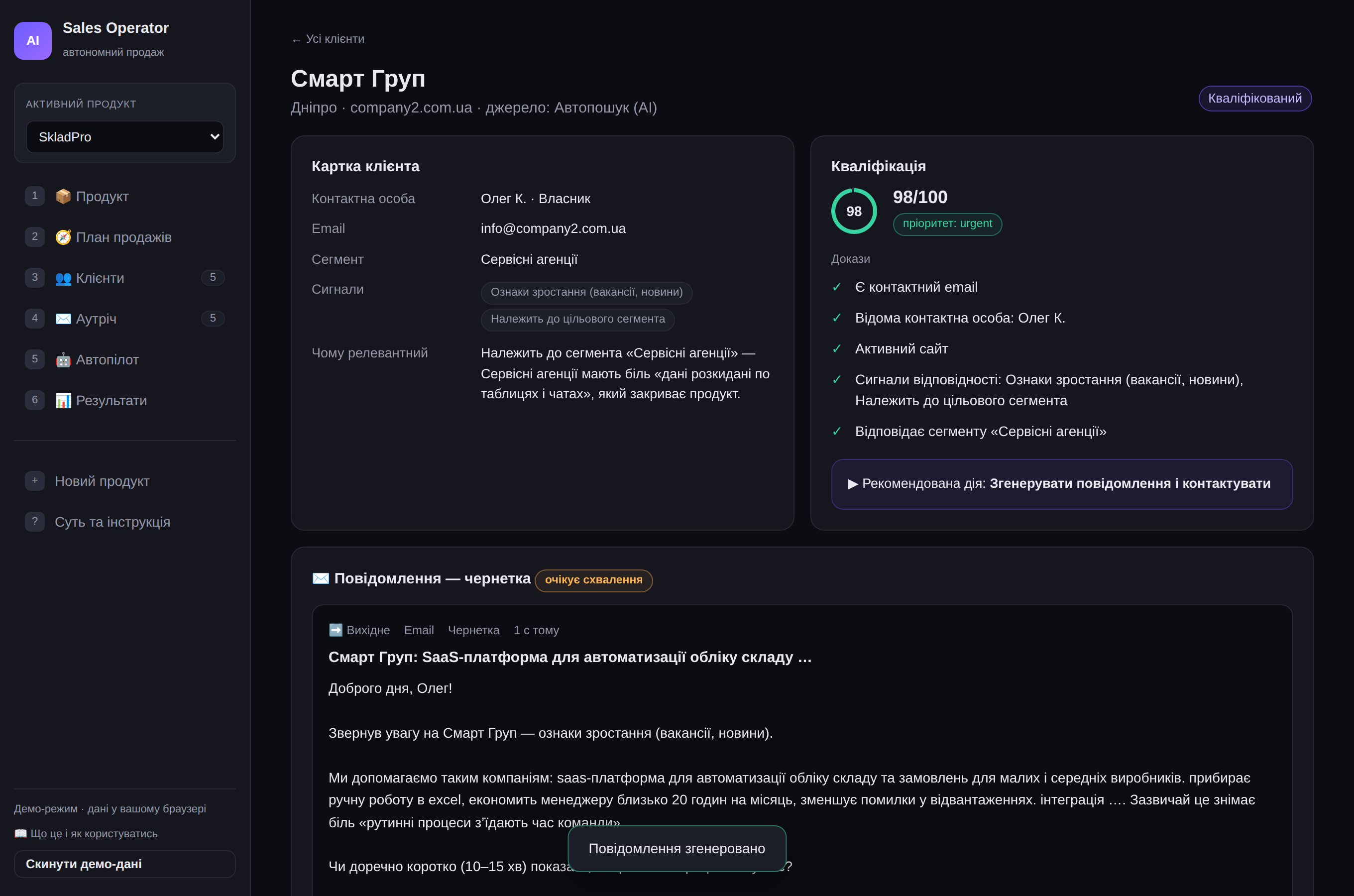Click the step number 5 badge

(x=35, y=359)
